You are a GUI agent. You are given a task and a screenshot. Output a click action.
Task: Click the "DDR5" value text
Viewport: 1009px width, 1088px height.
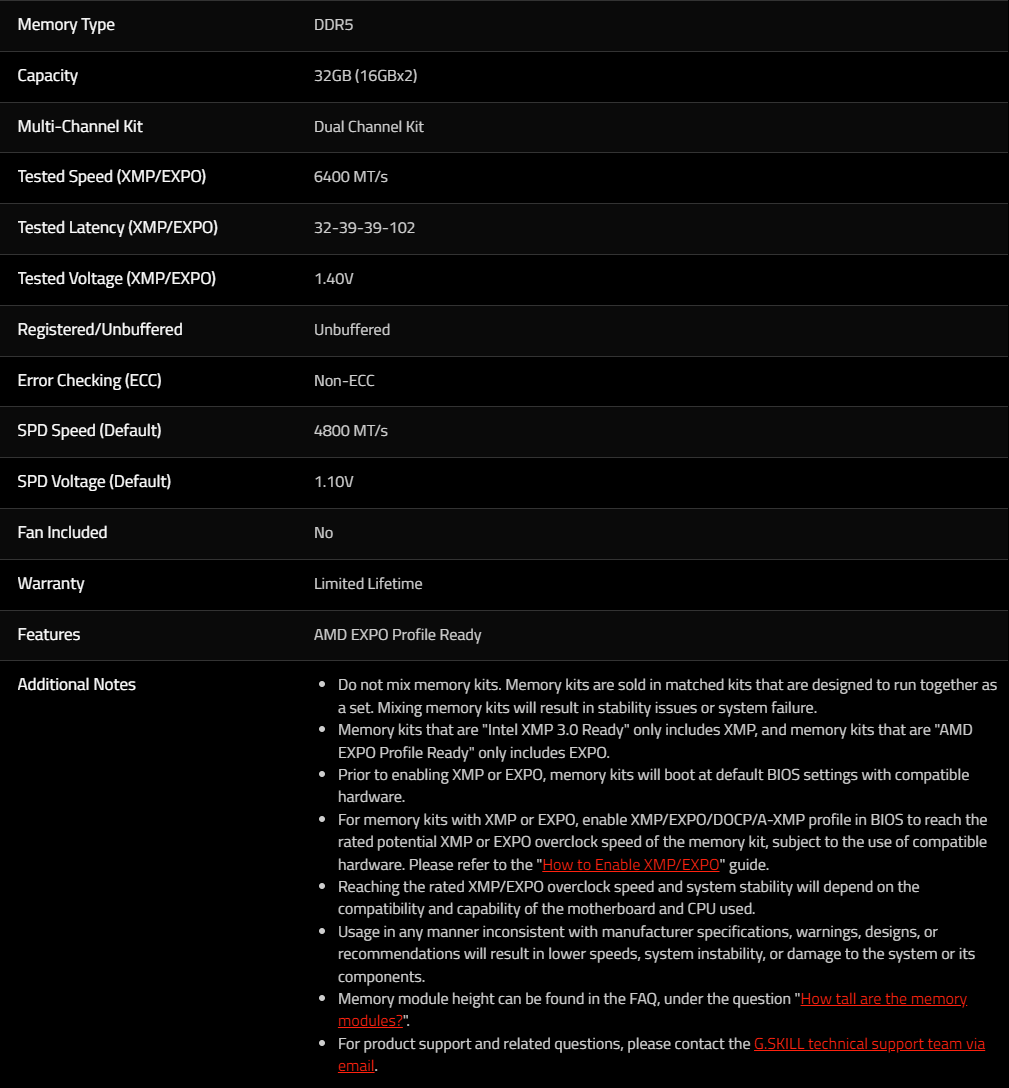[x=333, y=25]
